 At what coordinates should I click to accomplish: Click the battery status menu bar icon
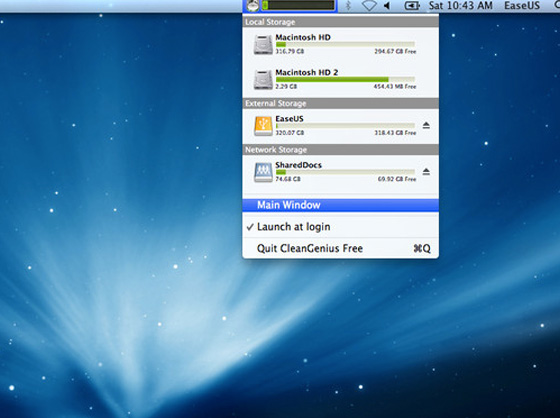pyautogui.click(x=411, y=6)
